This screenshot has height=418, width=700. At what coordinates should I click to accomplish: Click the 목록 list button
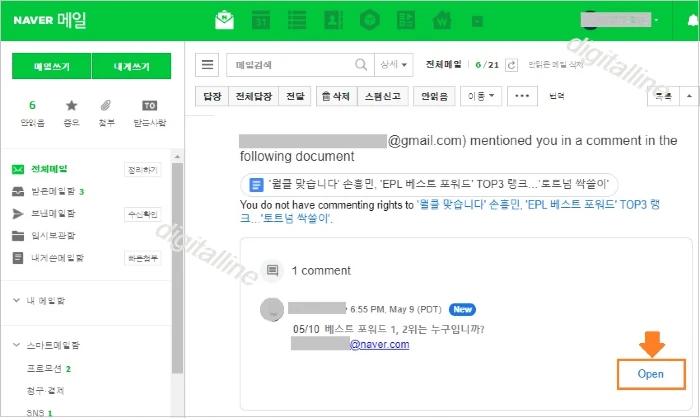(663, 96)
